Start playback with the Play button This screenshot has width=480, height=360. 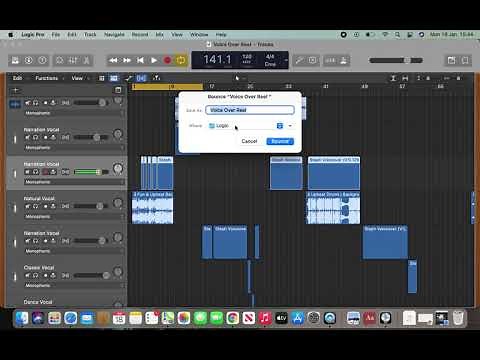pyautogui.click(x=154, y=60)
